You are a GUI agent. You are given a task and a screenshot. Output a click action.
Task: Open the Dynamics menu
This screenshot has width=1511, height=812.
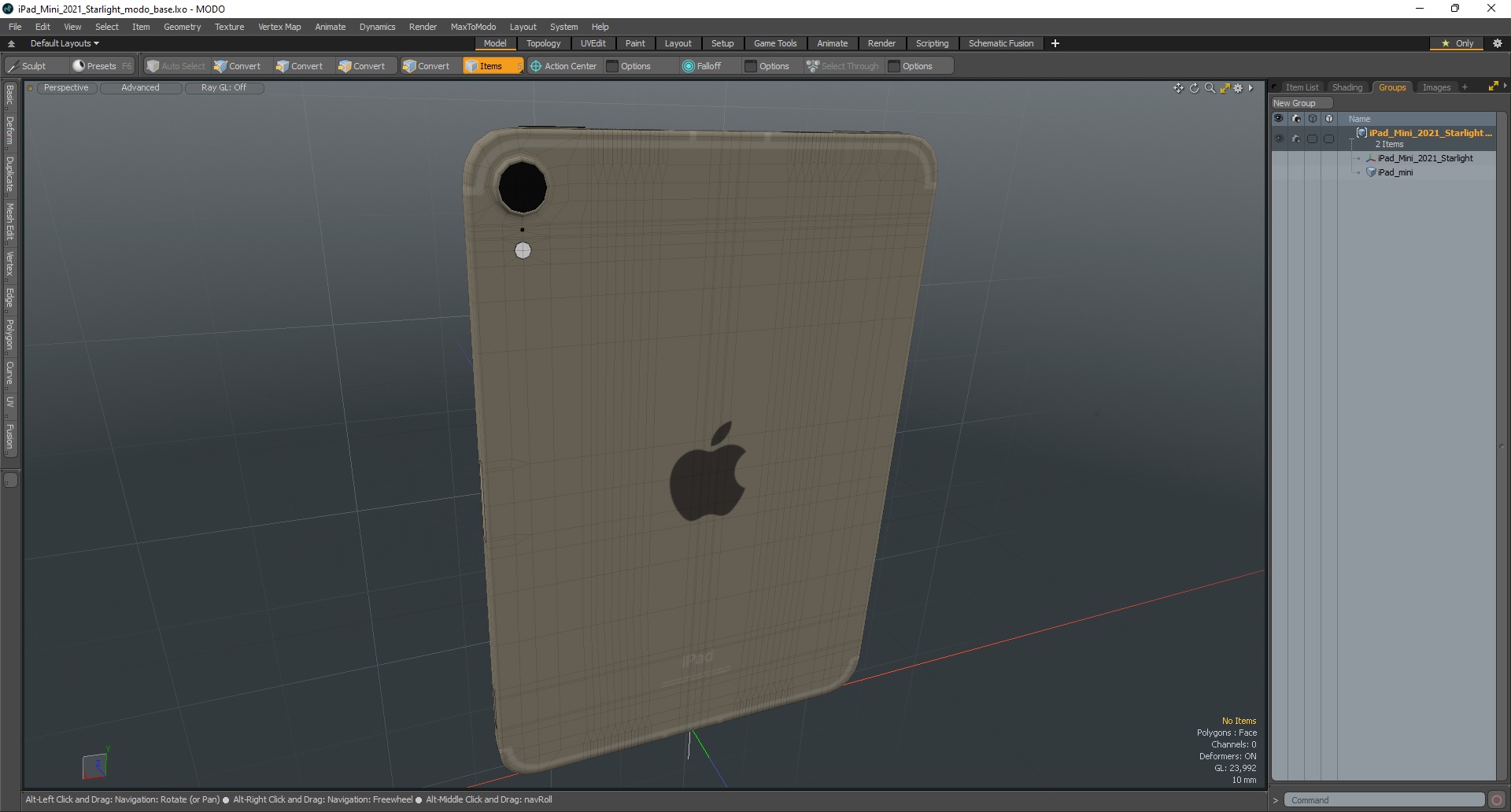point(377,27)
